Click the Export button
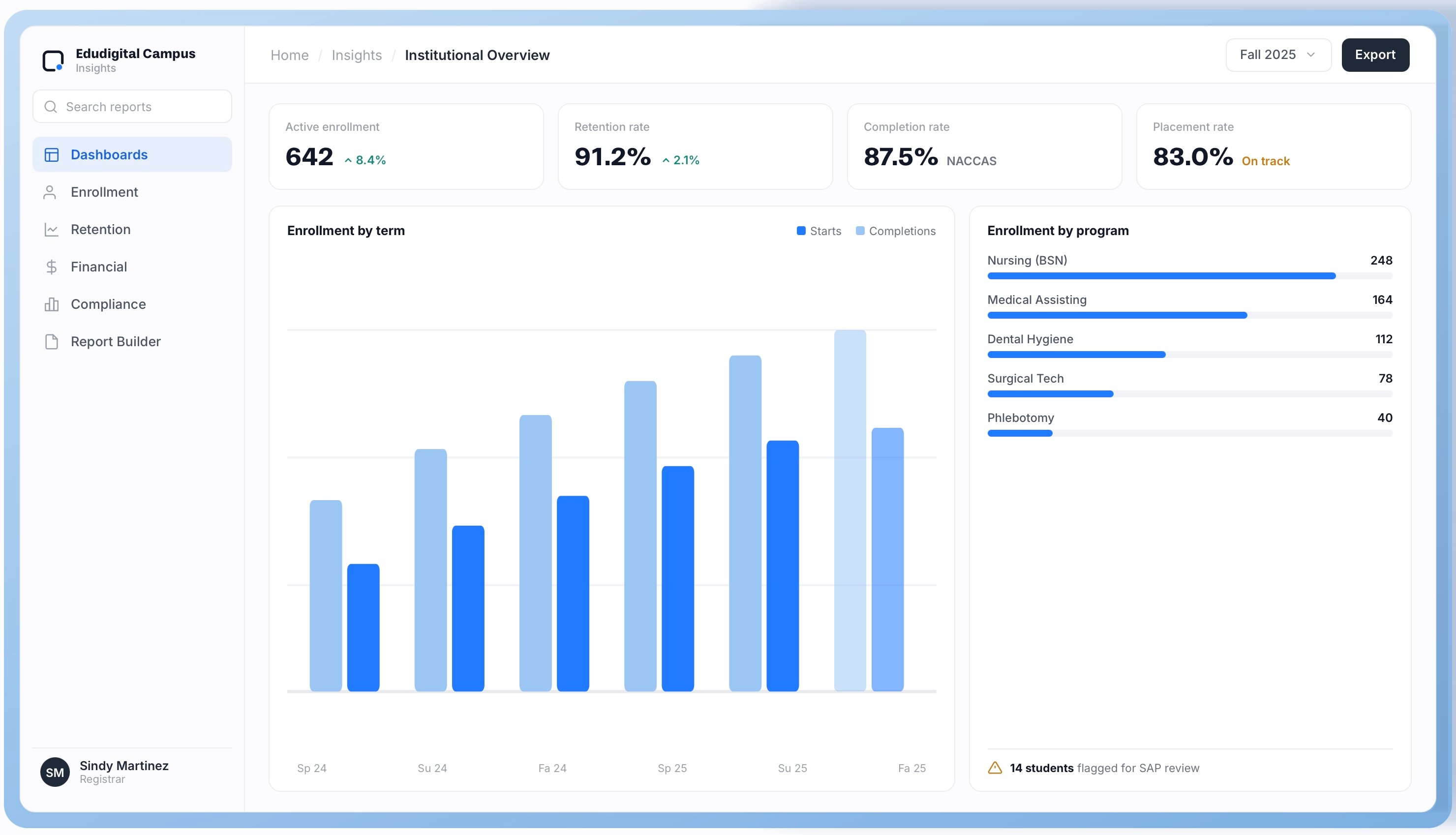The height and width of the screenshot is (835, 1456). click(x=1375, y=55)
